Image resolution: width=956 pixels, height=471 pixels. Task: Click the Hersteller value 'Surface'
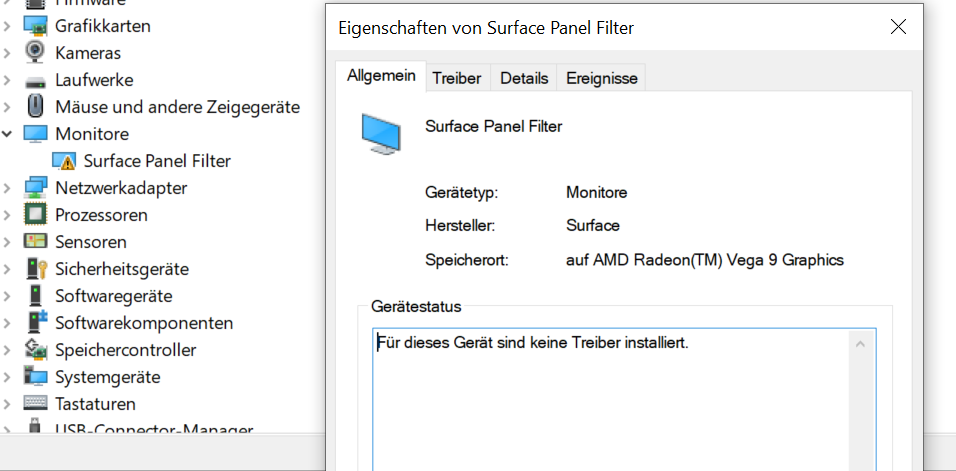click(x=593, y=226)
